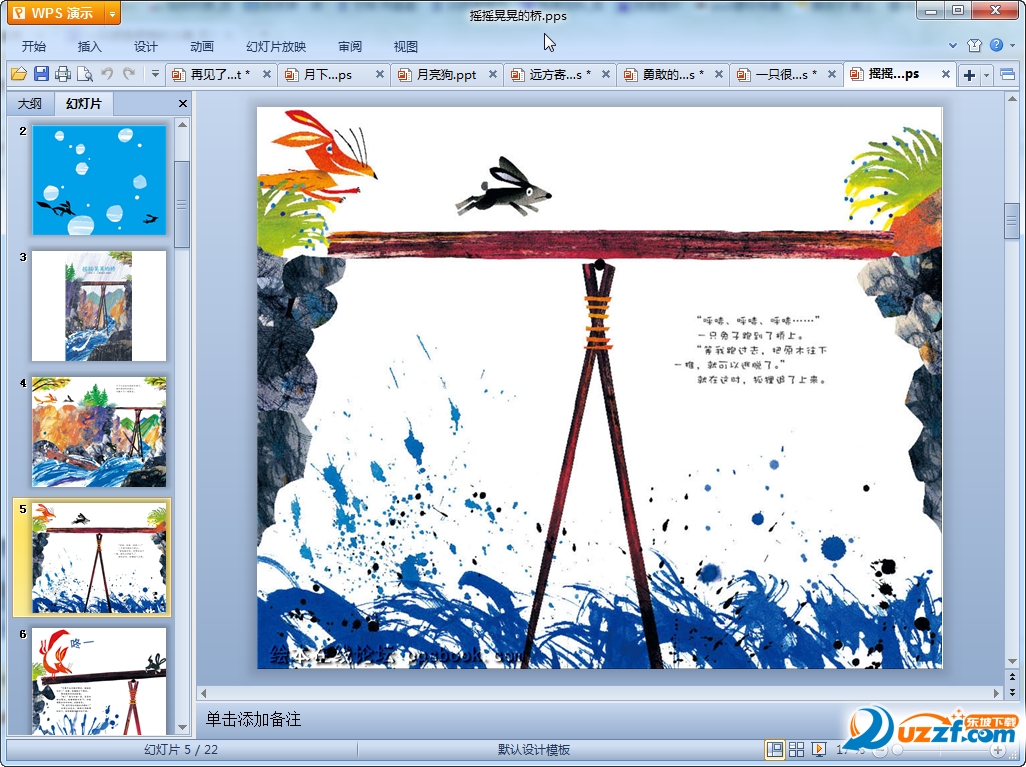Select slide 3 thumbnail
This screenshot has height=767, width=1026.
pos(99,306)
